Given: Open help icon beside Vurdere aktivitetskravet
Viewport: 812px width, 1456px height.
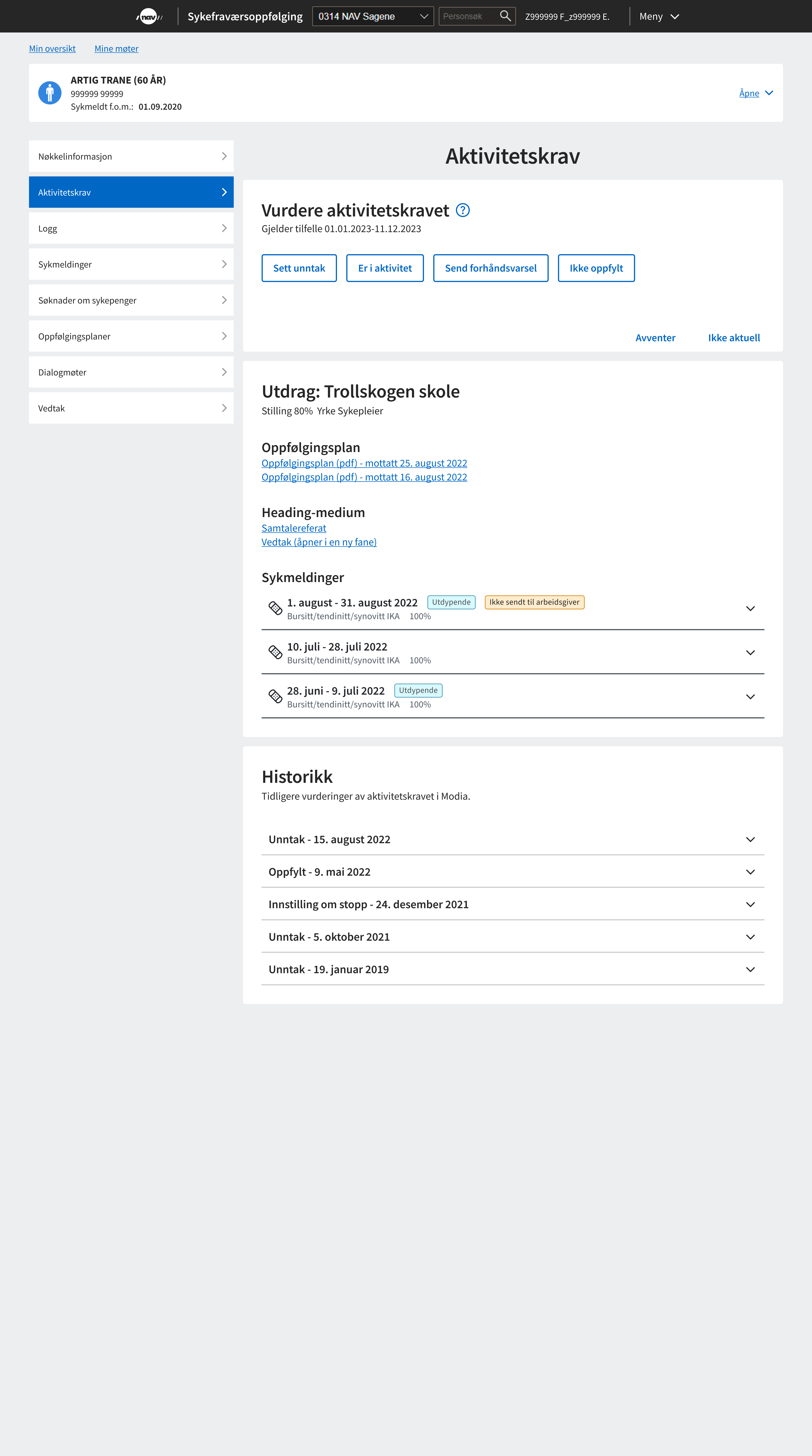Looking at the screenshot, I should tap(463, 210).
